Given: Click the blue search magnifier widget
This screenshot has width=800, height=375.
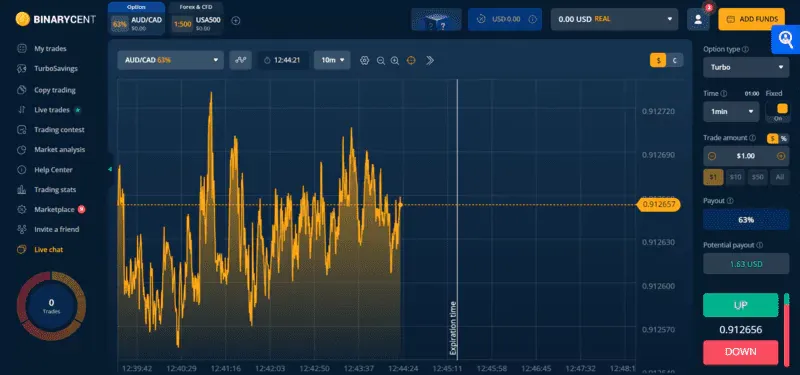Looking at the screenshot, I should (786, 39).
